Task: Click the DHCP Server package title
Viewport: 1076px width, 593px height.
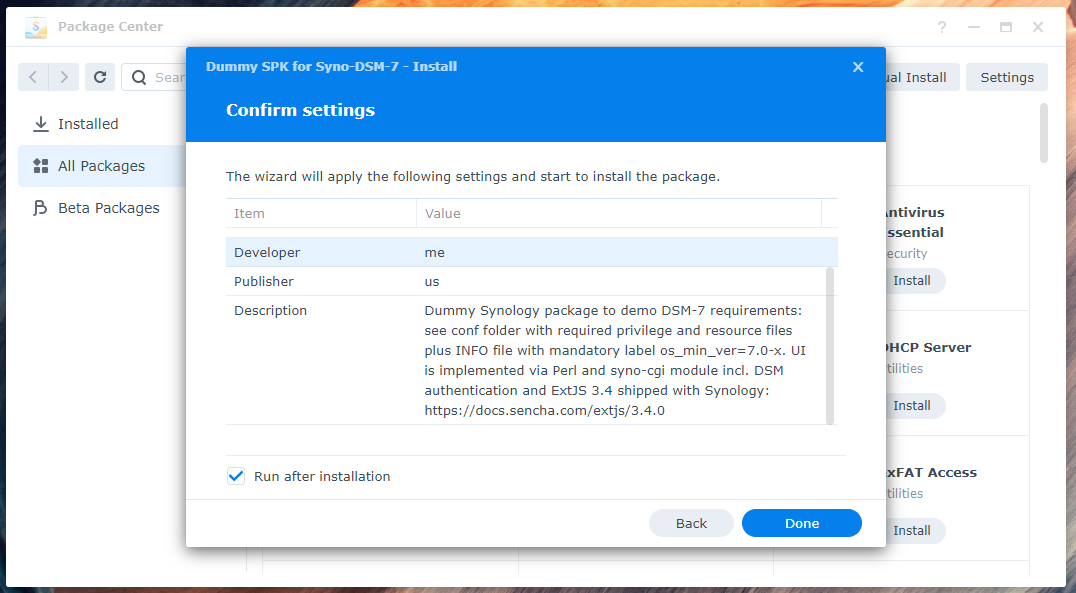Action: (x=928, y=347)
